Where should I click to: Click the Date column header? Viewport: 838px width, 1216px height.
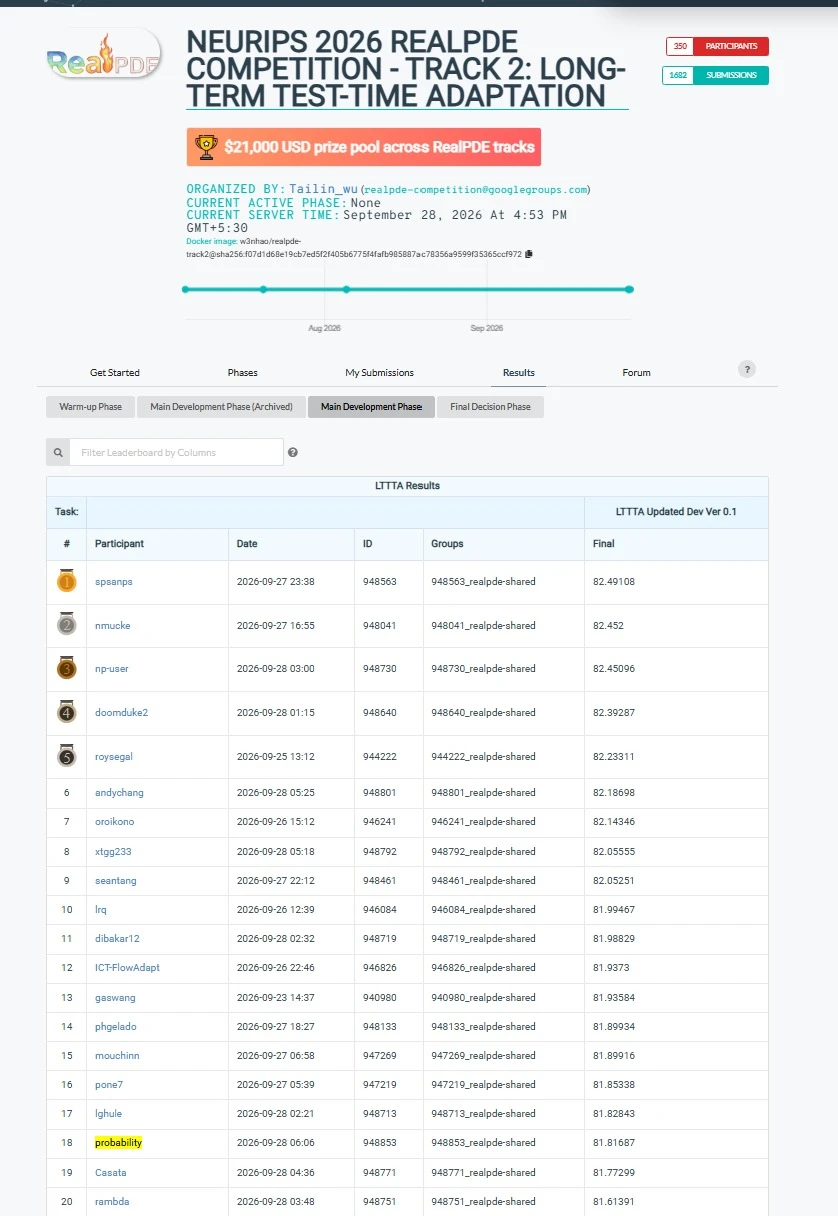(x=247, y=544)
